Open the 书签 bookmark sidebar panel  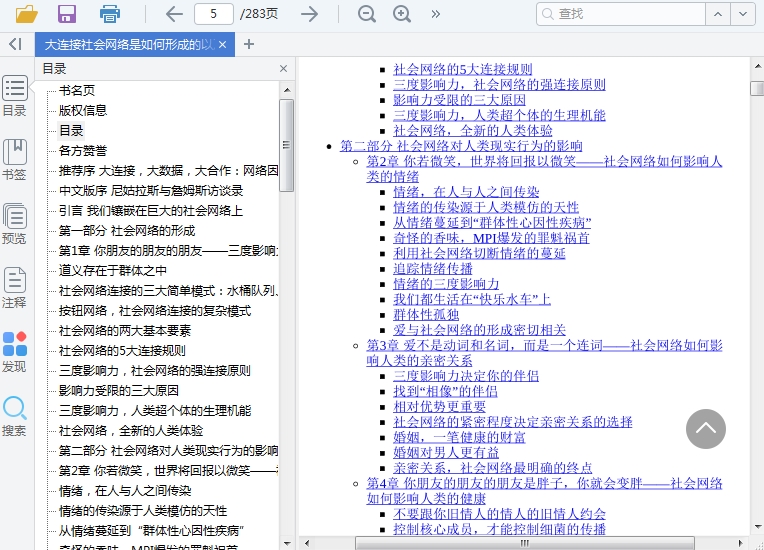(14, 159)
